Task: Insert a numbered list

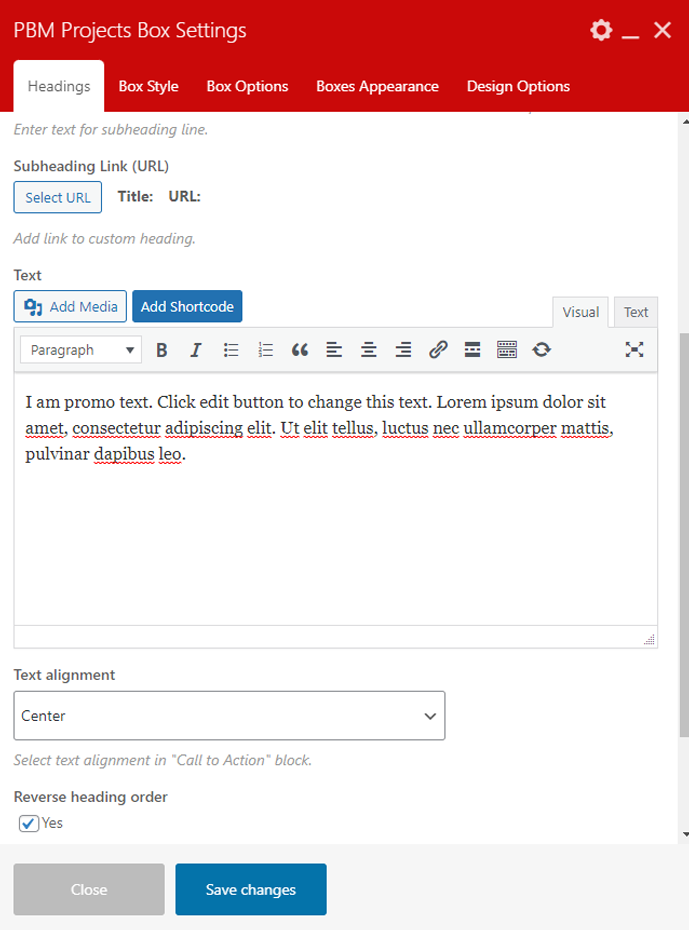Action: click(265, 350)
